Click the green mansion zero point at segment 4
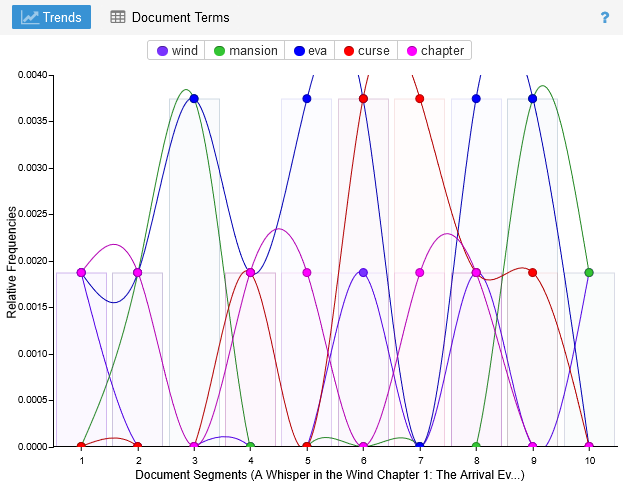The height and width of the screenshot is (487, 623). pyautogui.click(x=250, y=446)
